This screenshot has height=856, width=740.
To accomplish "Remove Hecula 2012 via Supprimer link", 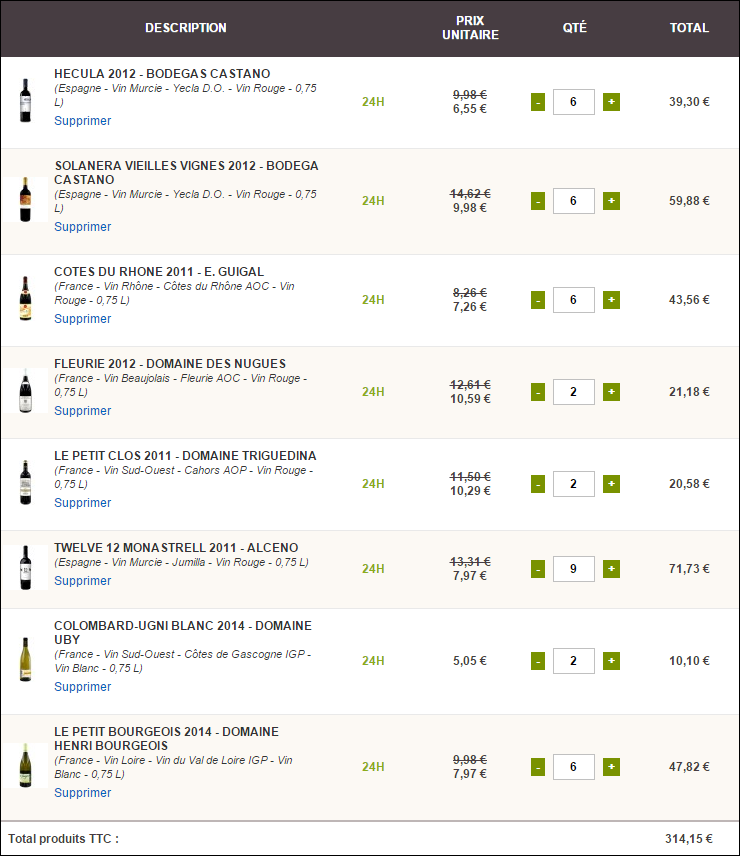I will pyautogui.click(x=83, y=121).
